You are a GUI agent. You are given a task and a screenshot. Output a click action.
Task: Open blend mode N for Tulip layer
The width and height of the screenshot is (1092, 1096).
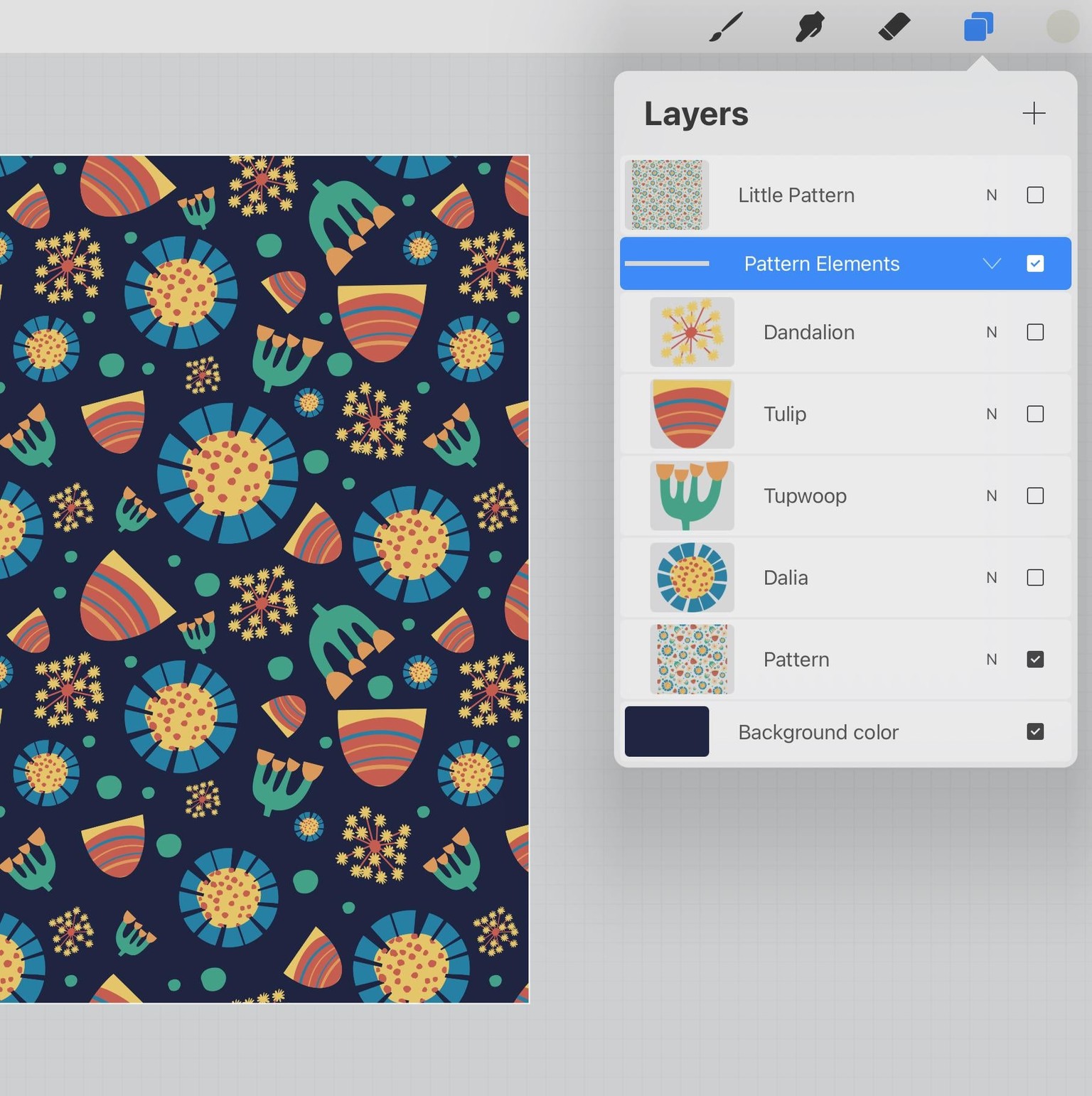(992, 414)
